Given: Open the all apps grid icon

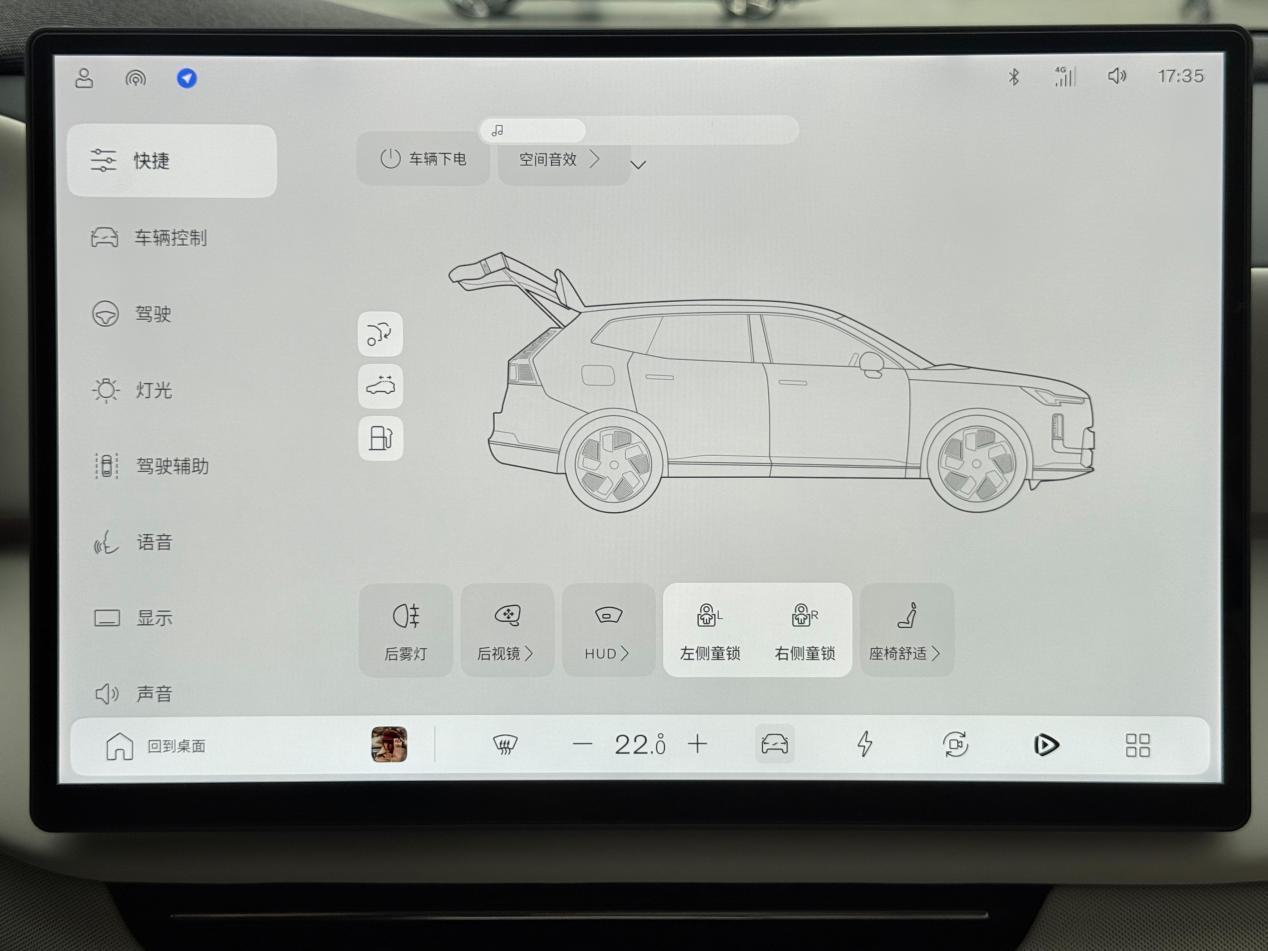Looking at the screenshot, I should 1138,745.
